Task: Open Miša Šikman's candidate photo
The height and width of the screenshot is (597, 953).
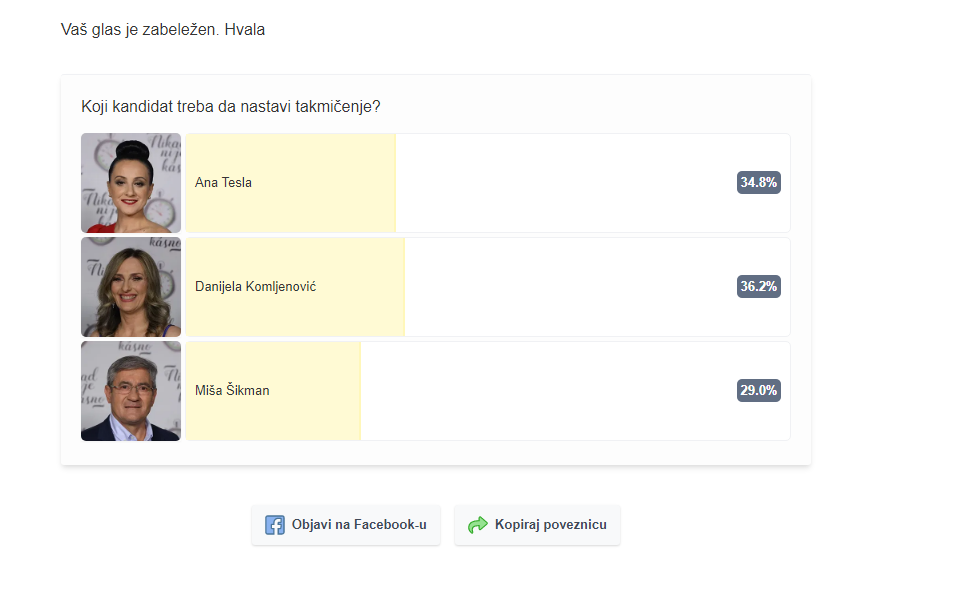Action: point(131,391)
